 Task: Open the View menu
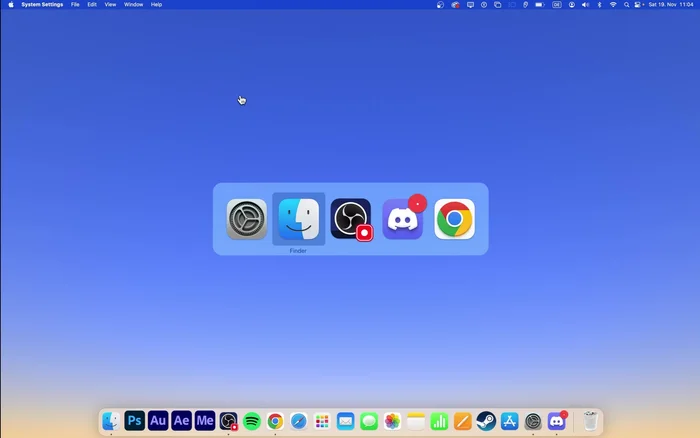[110, 4]
